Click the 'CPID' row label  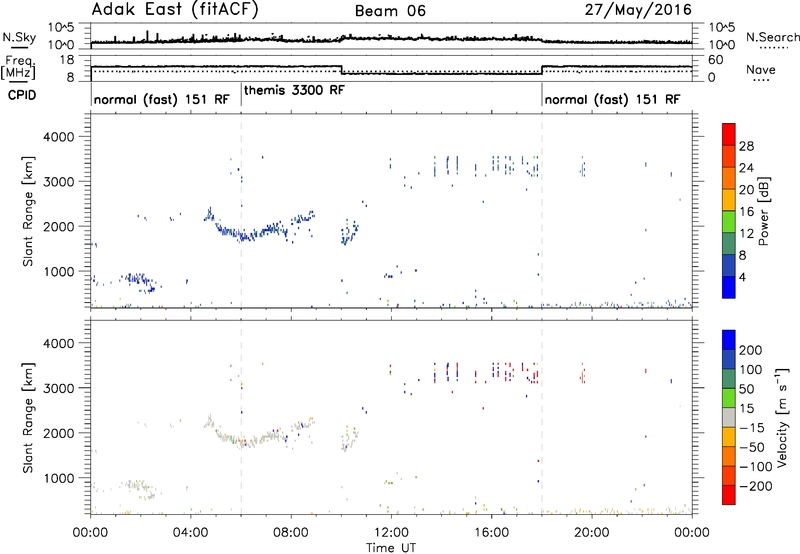coord(22,95)
